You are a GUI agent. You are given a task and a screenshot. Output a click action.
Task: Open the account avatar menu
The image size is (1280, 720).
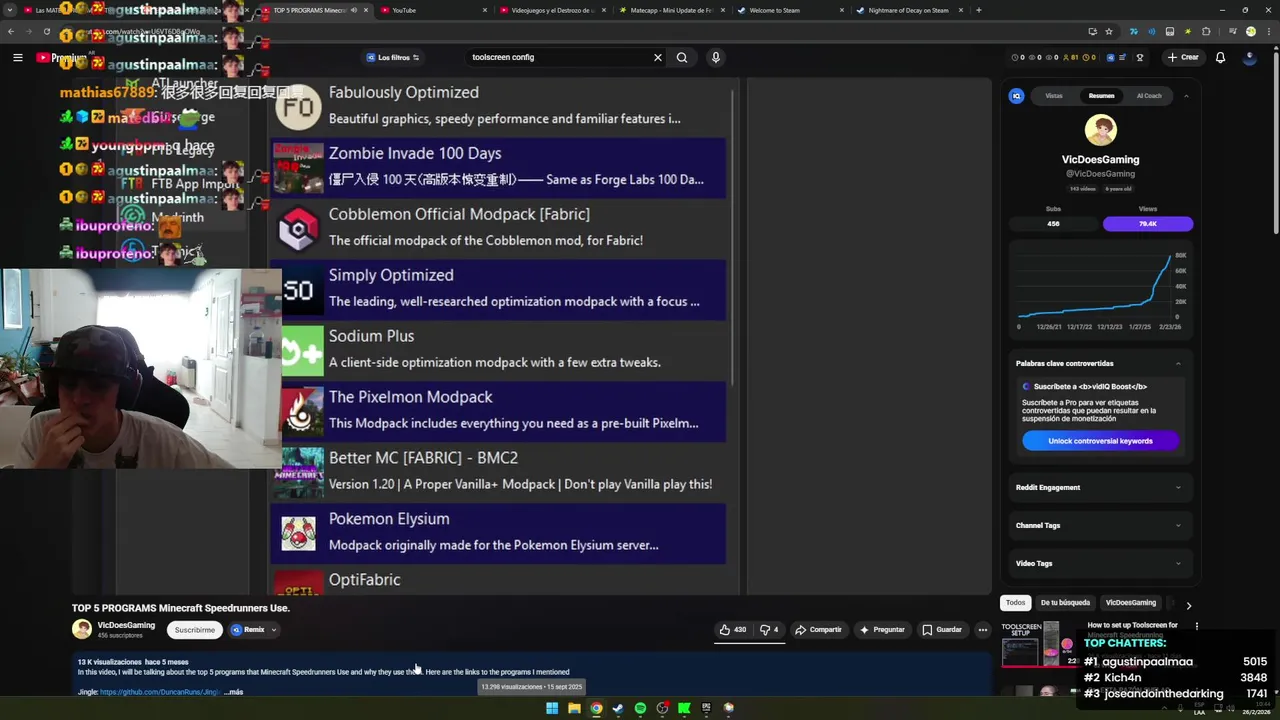click(1249, 58)
